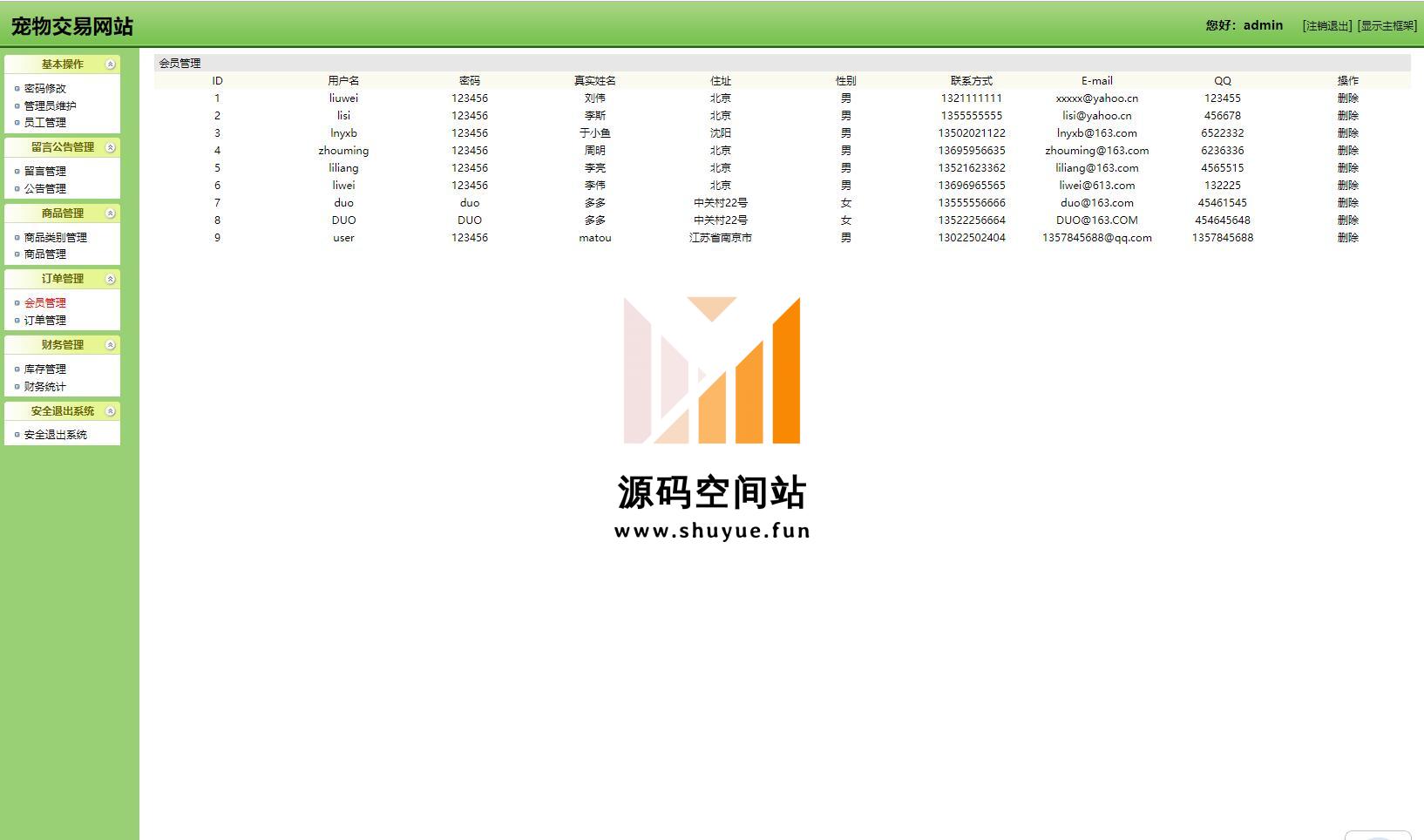Open 密码修改 in the sidebar
The width and height of the screenshot is (1424, 840).
(x=45, y=88)
